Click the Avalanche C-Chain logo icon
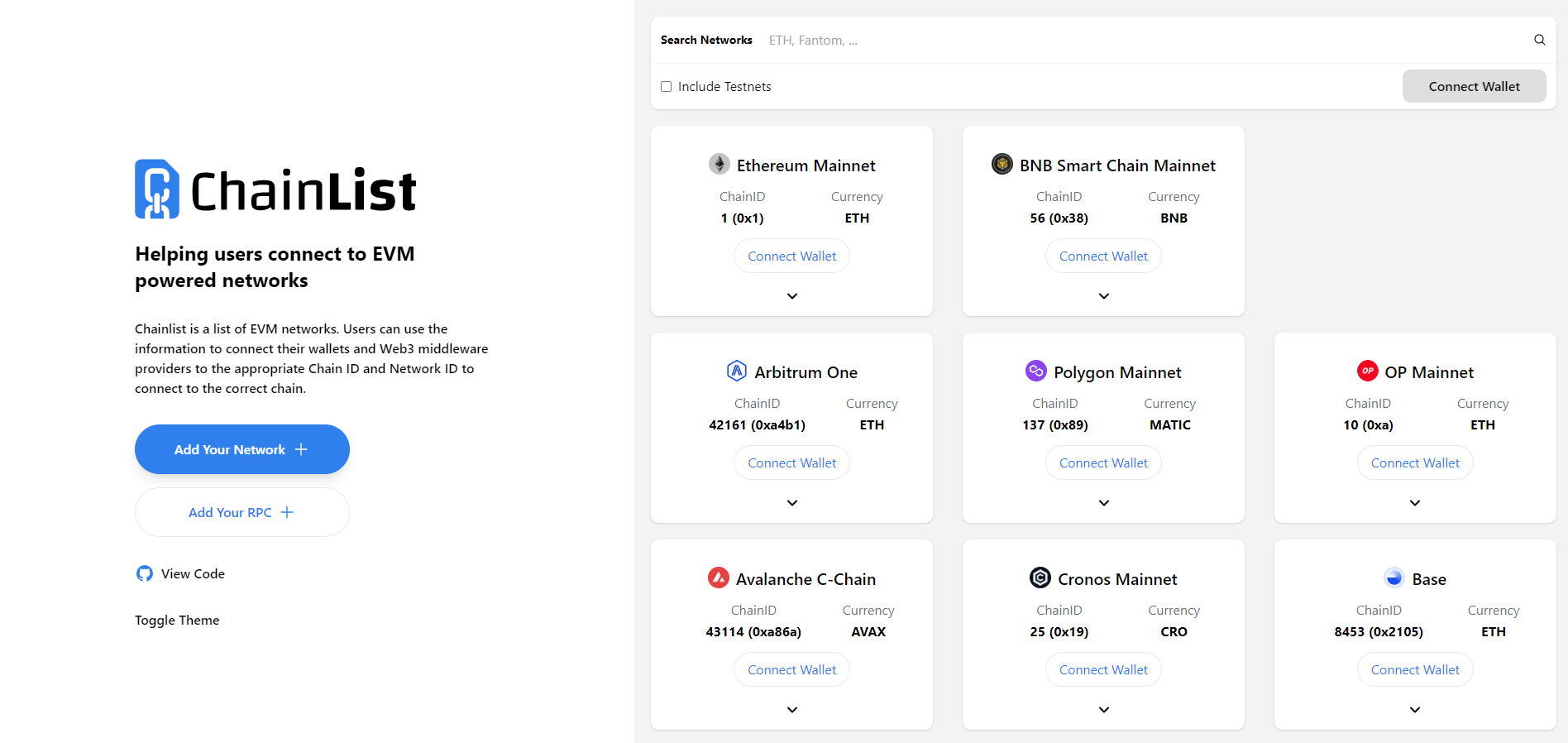1568x743 pixels. (x=719, y=578)
